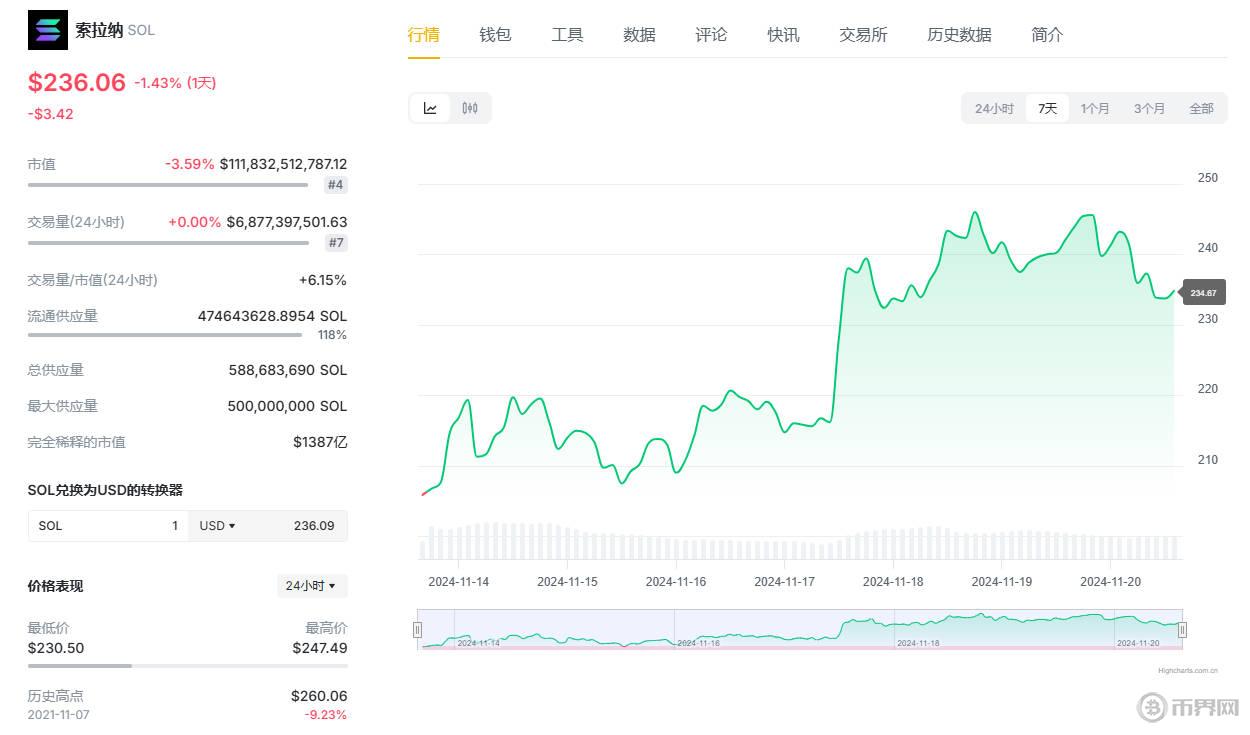Click the 234.67 price marker label
Image resolution: width=1250 pixels, height=735 pixels.
pyautogui.click(x=1203, y=293)
